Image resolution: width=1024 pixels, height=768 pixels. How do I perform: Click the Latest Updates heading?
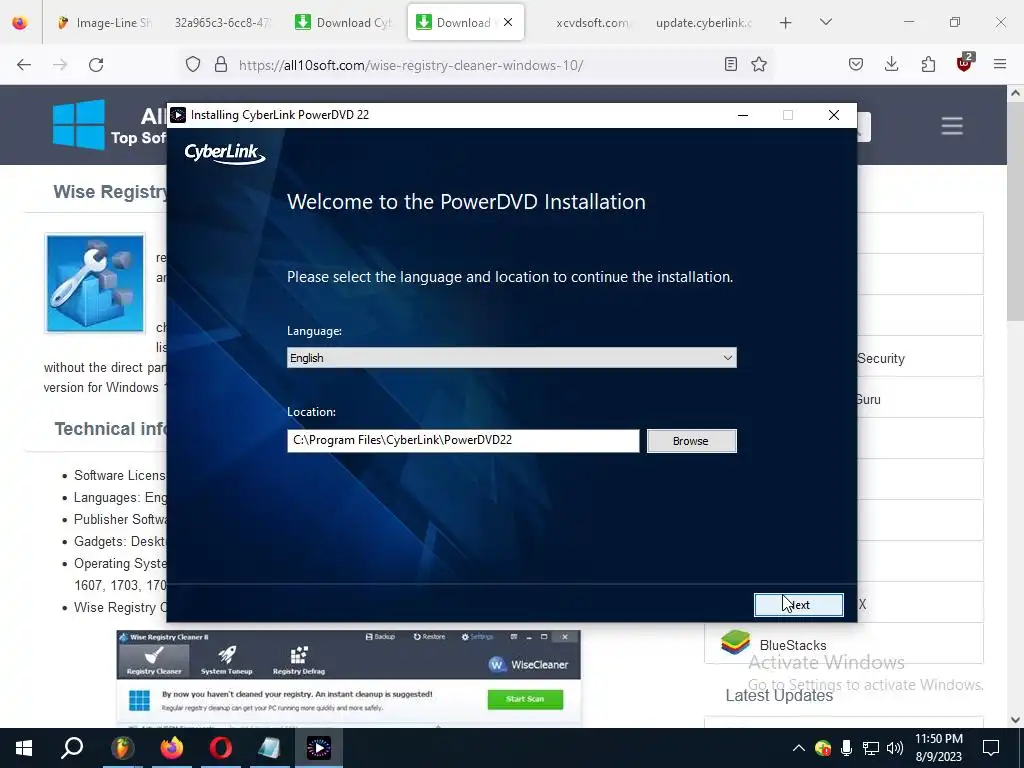pos(779,696)
